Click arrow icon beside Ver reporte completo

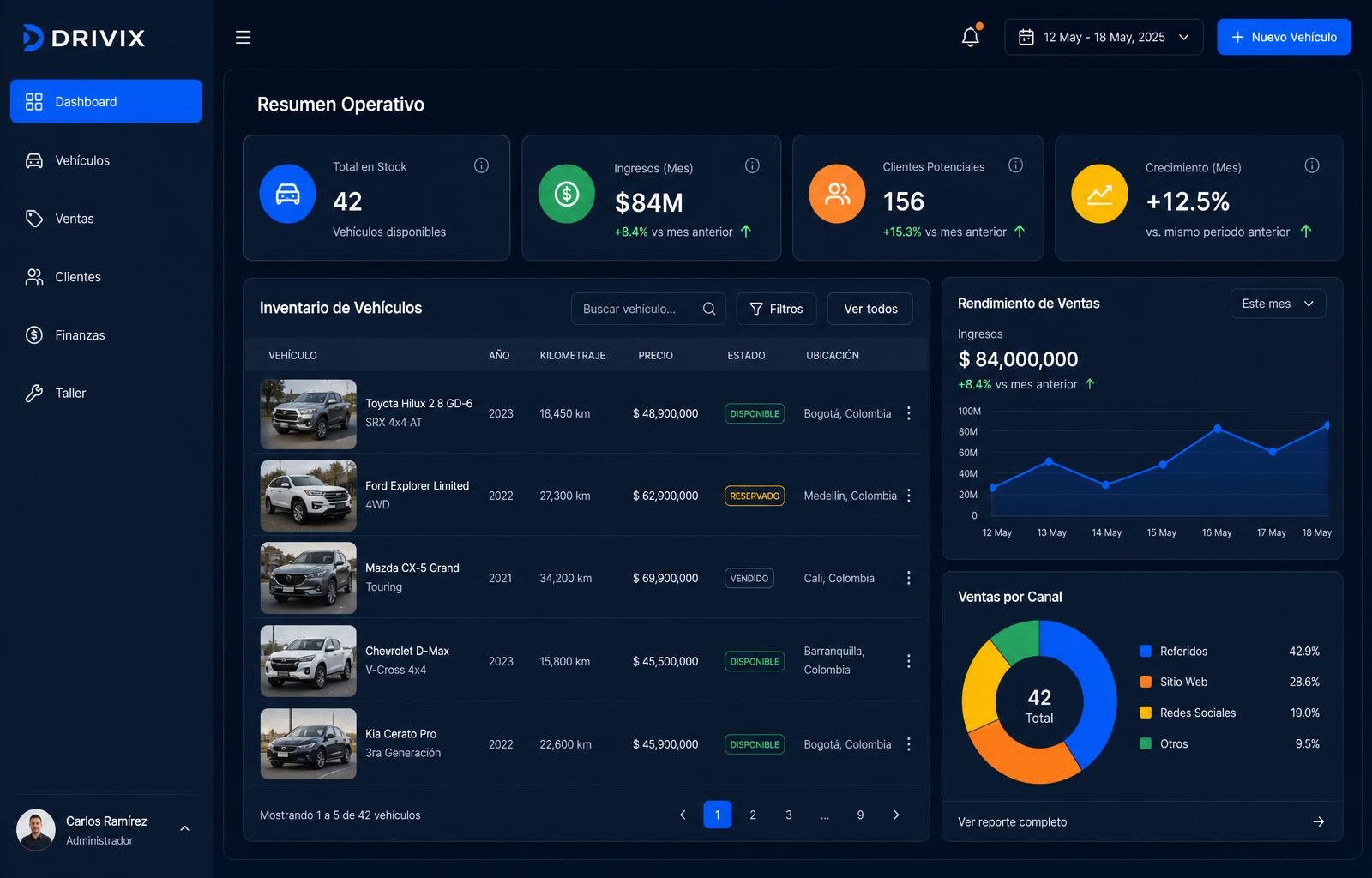coord(1319,821)
